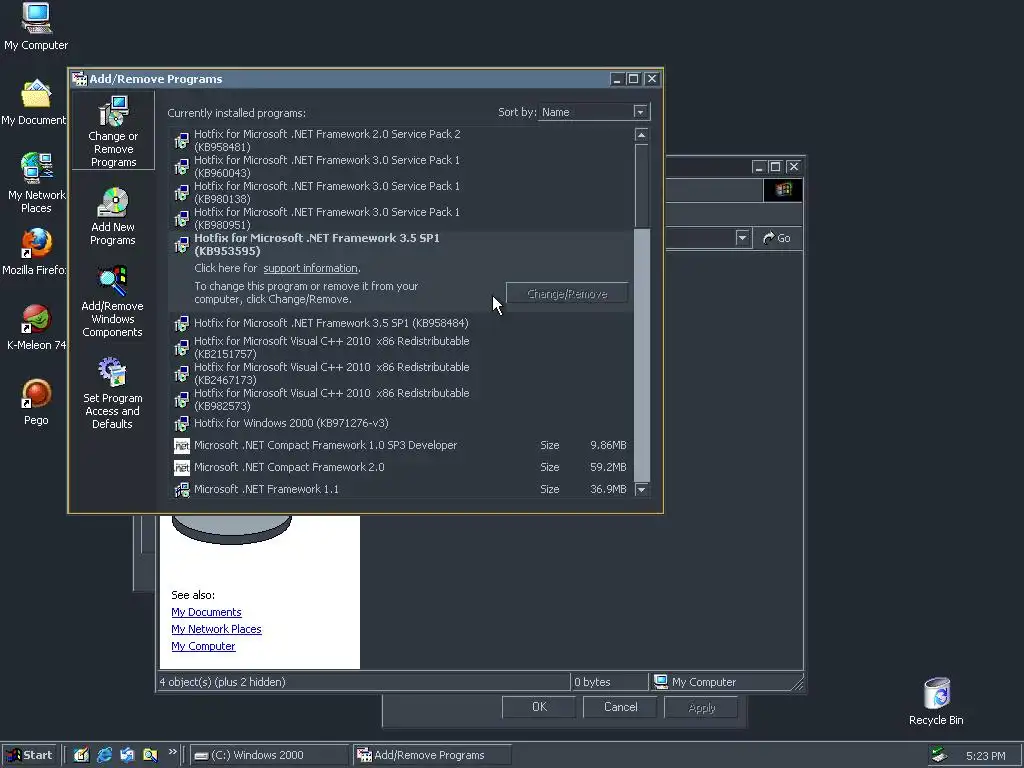1024x768 pixels.
Task: Click OK in background dialog
Action: tap(539, 707)
